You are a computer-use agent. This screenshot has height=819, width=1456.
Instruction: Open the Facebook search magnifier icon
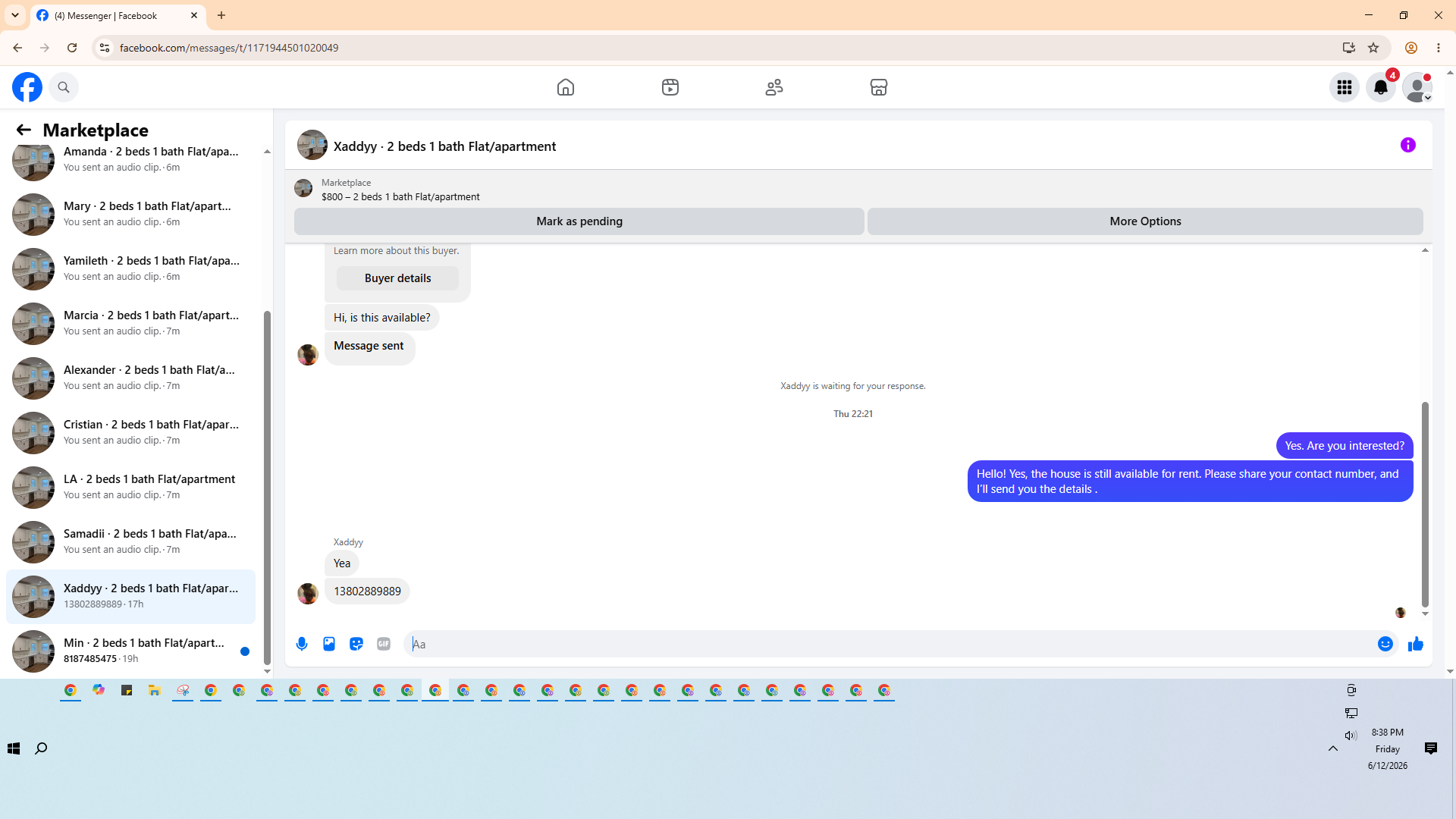coord(64,87)
